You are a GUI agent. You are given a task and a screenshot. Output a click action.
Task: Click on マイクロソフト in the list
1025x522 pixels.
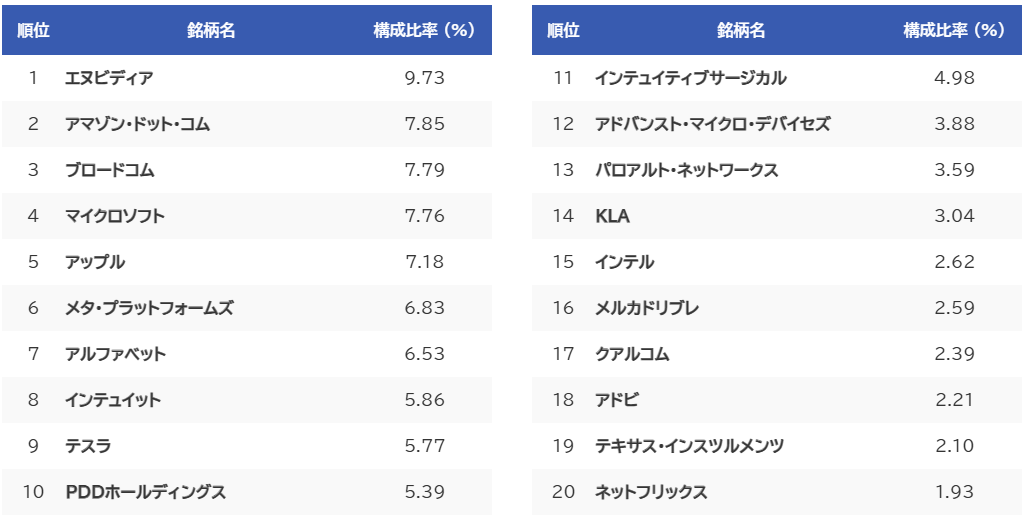115,216
